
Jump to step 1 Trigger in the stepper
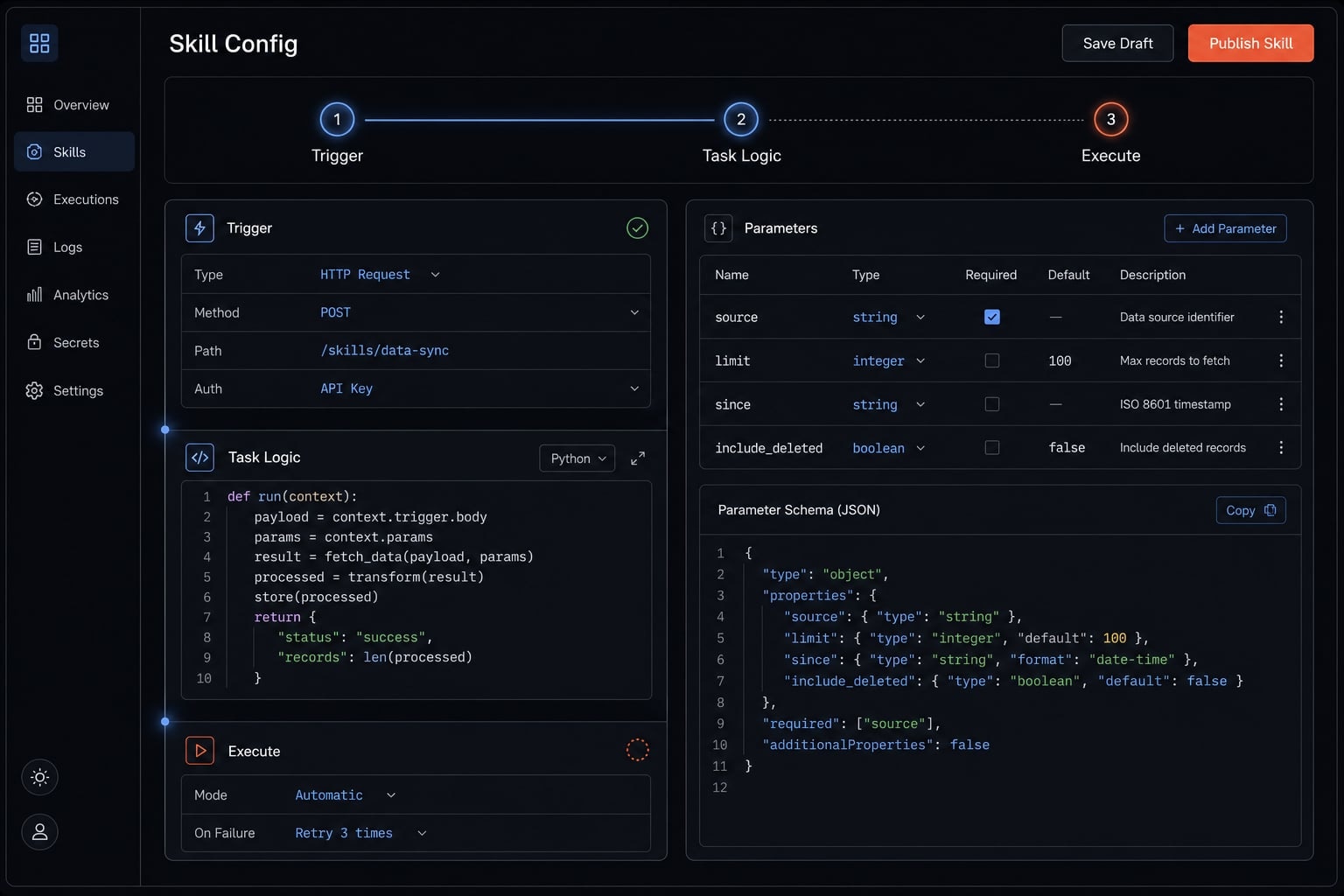[x=337, y=119]
